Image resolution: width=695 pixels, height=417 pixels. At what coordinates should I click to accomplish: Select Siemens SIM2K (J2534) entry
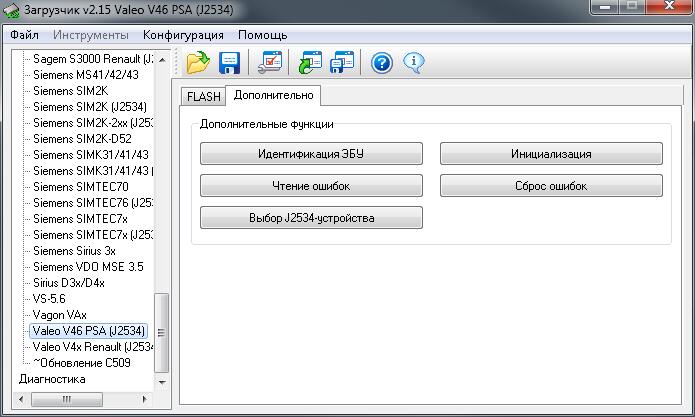pos(90,106)
